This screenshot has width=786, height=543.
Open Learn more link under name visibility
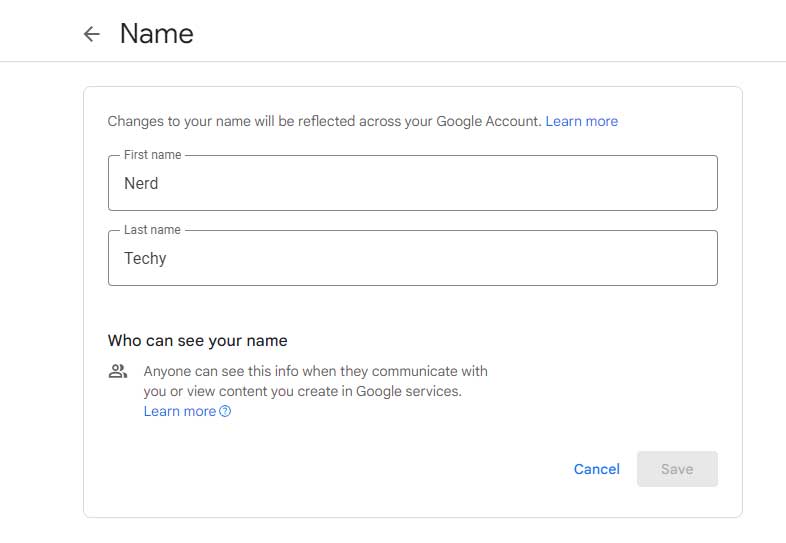(x=180, y=411)
